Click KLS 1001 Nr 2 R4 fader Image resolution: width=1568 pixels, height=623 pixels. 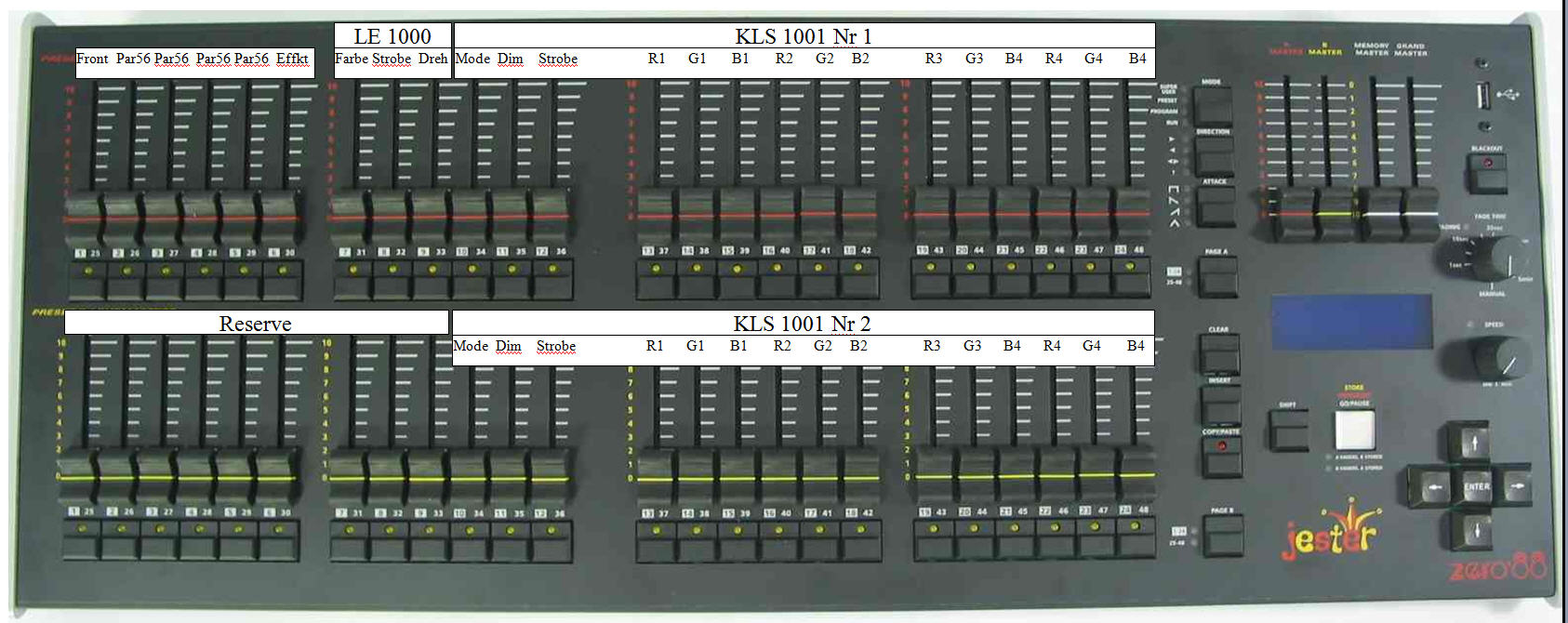tap(1055, 476)
